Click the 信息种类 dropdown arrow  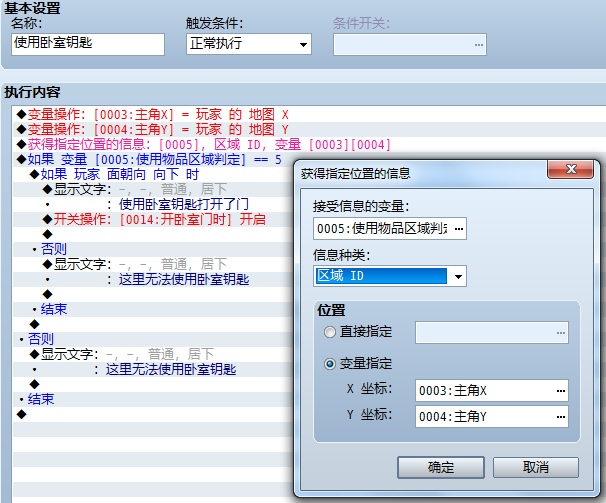click(x=458, y=276)
